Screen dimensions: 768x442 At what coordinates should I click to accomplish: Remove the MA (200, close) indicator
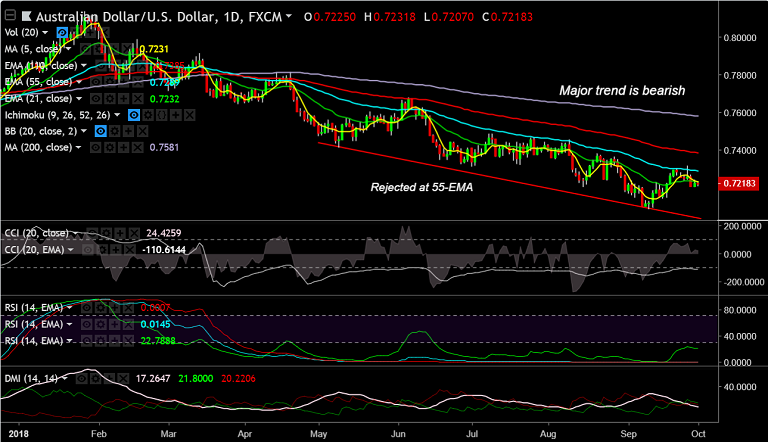(x=138, y=147)
